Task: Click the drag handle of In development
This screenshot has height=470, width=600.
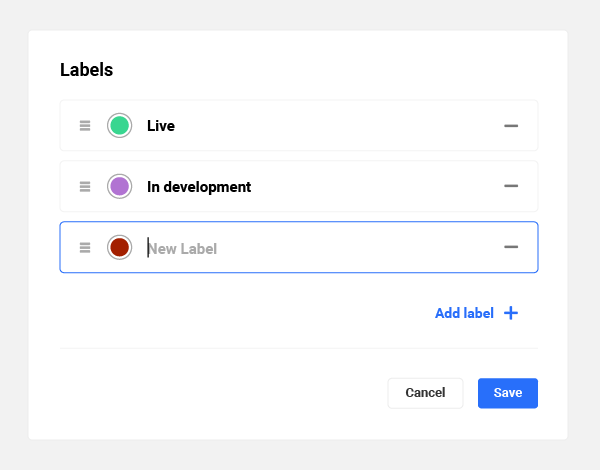Action: point(85,187)
